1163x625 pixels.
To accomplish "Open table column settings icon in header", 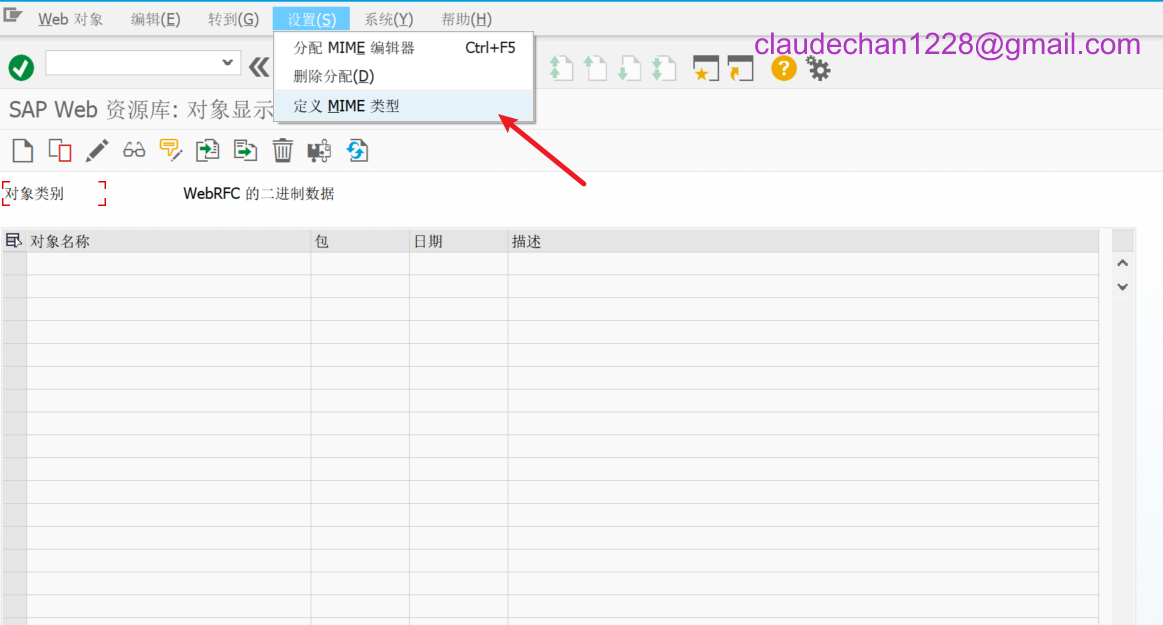I will (x=14, y=241).
